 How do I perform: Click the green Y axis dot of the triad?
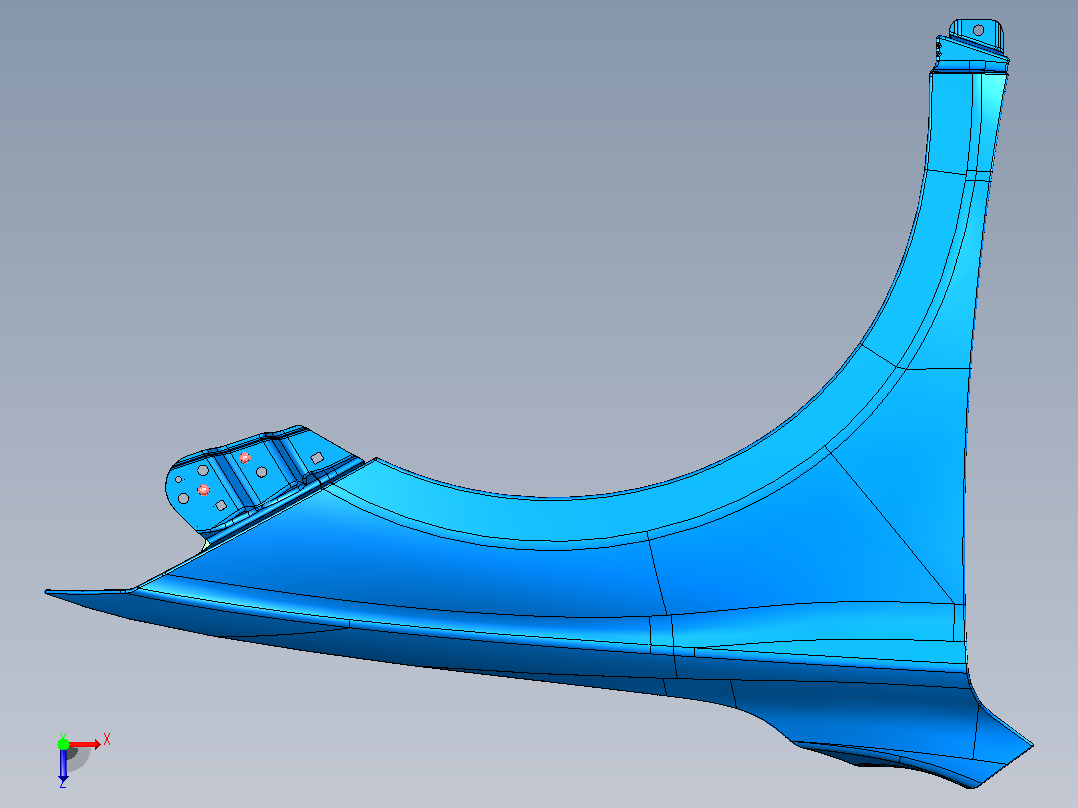tap(63, 743)
